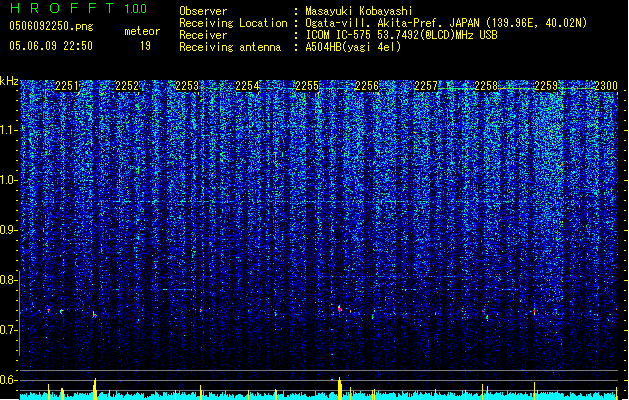629x400 pixels.
Task: Click the 0.8 kHz axis tick label
Action: (x=9, y=280)
